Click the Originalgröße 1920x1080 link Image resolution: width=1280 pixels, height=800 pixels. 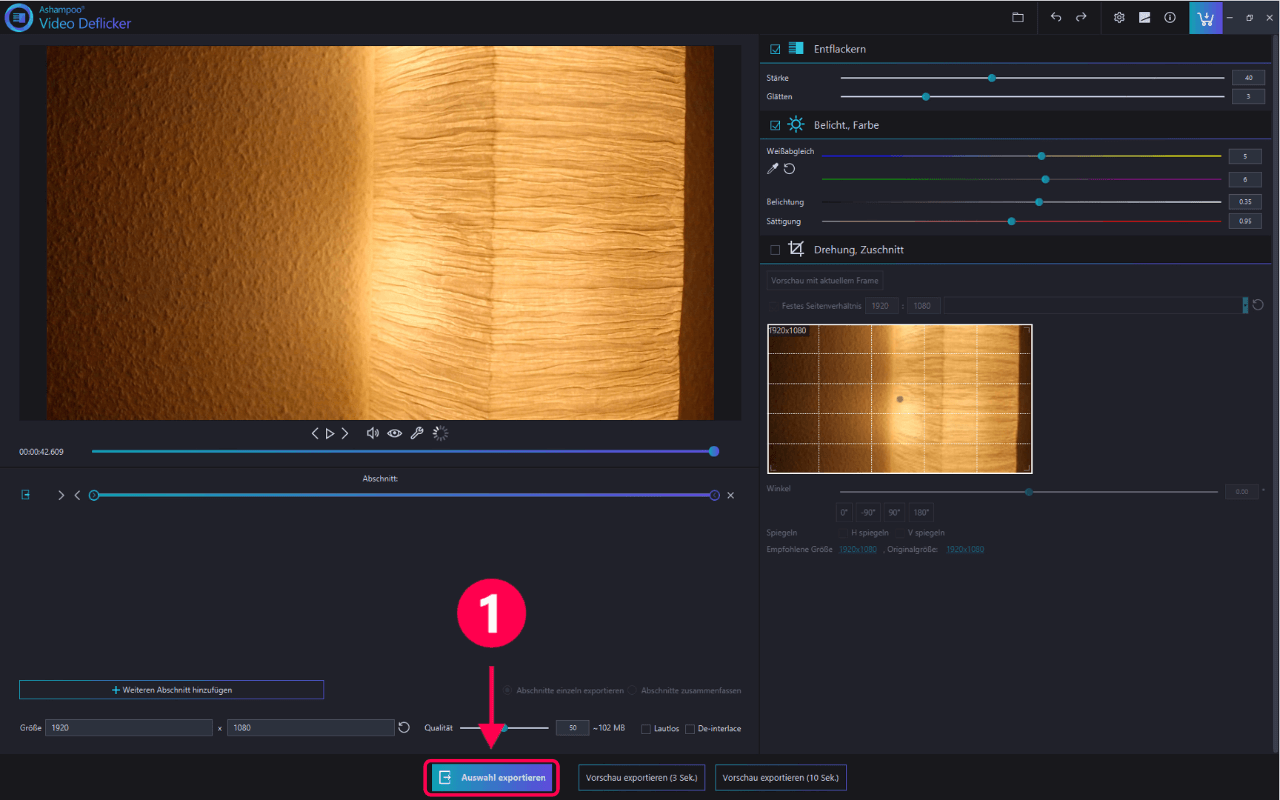point(965,549)
